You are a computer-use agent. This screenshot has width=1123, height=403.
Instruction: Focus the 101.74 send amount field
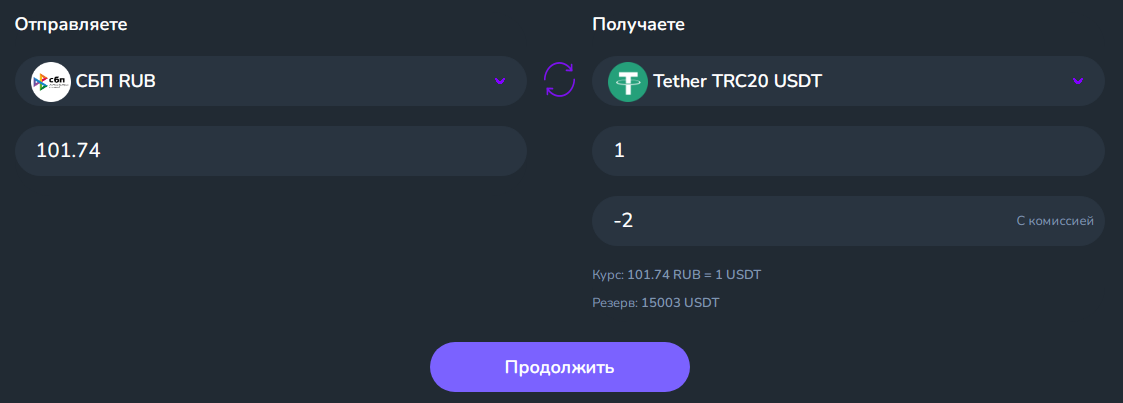(271, 150)
